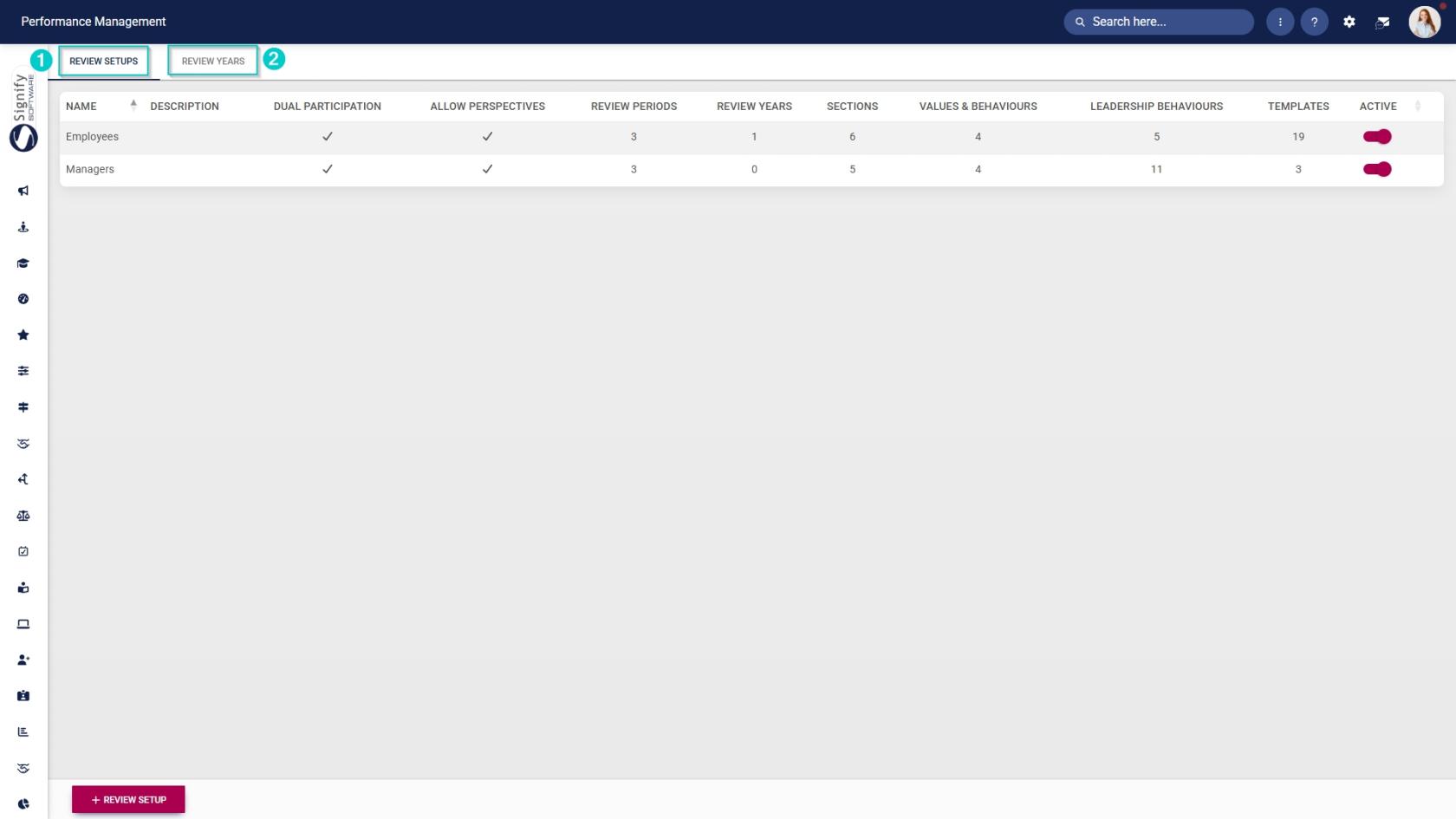Click the Sections value 6 for Employees
The image size is (1456, 819).
click(852, 137)
